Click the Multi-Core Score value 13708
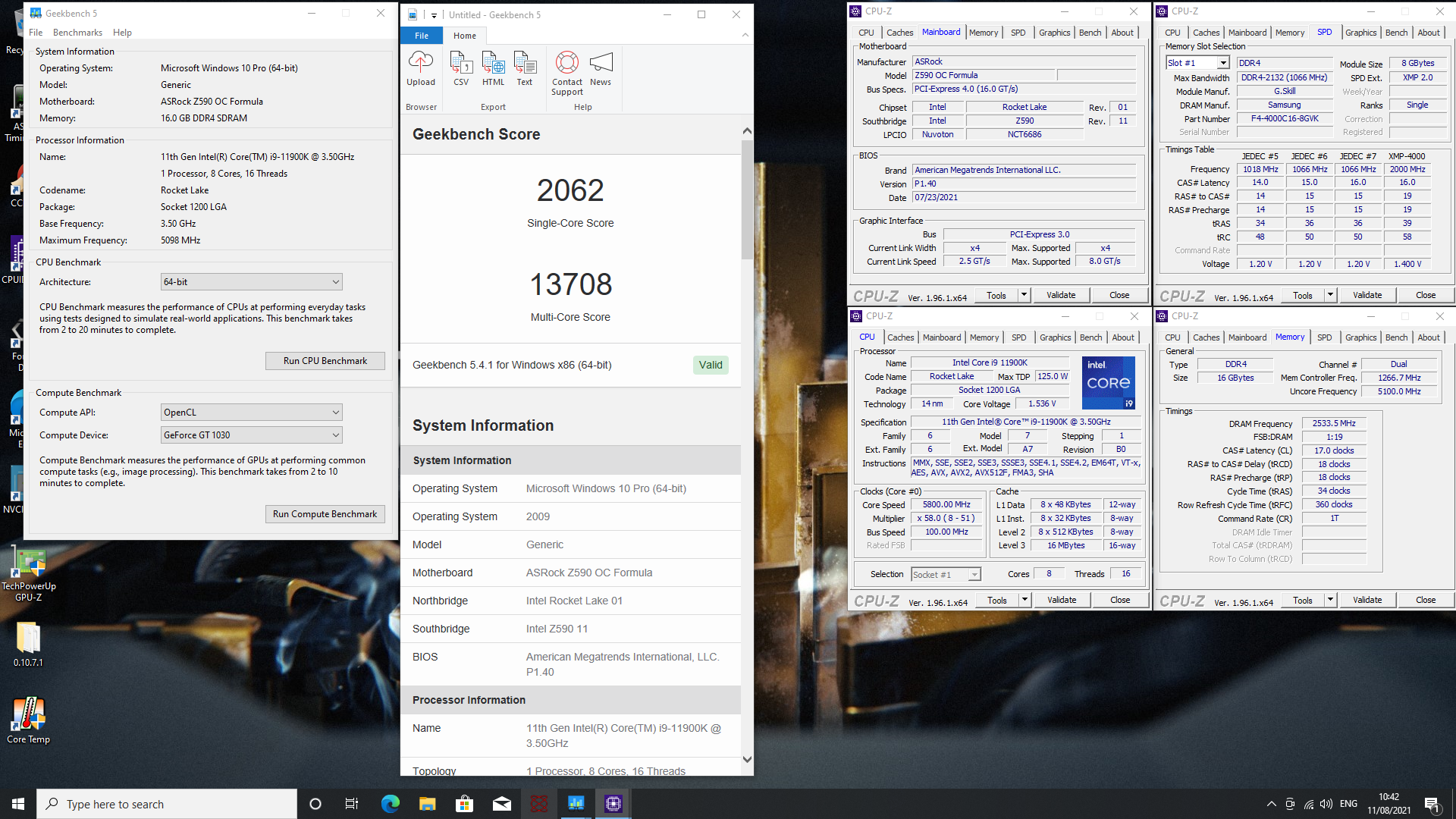Image resolution: width=1456 pixels, height=819 pixels. point(570,284)
